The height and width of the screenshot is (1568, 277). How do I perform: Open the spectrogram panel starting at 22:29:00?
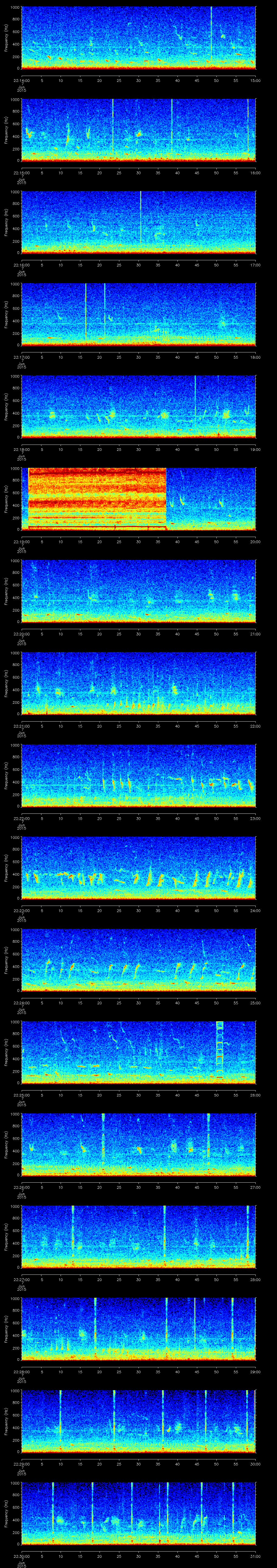138,1421
